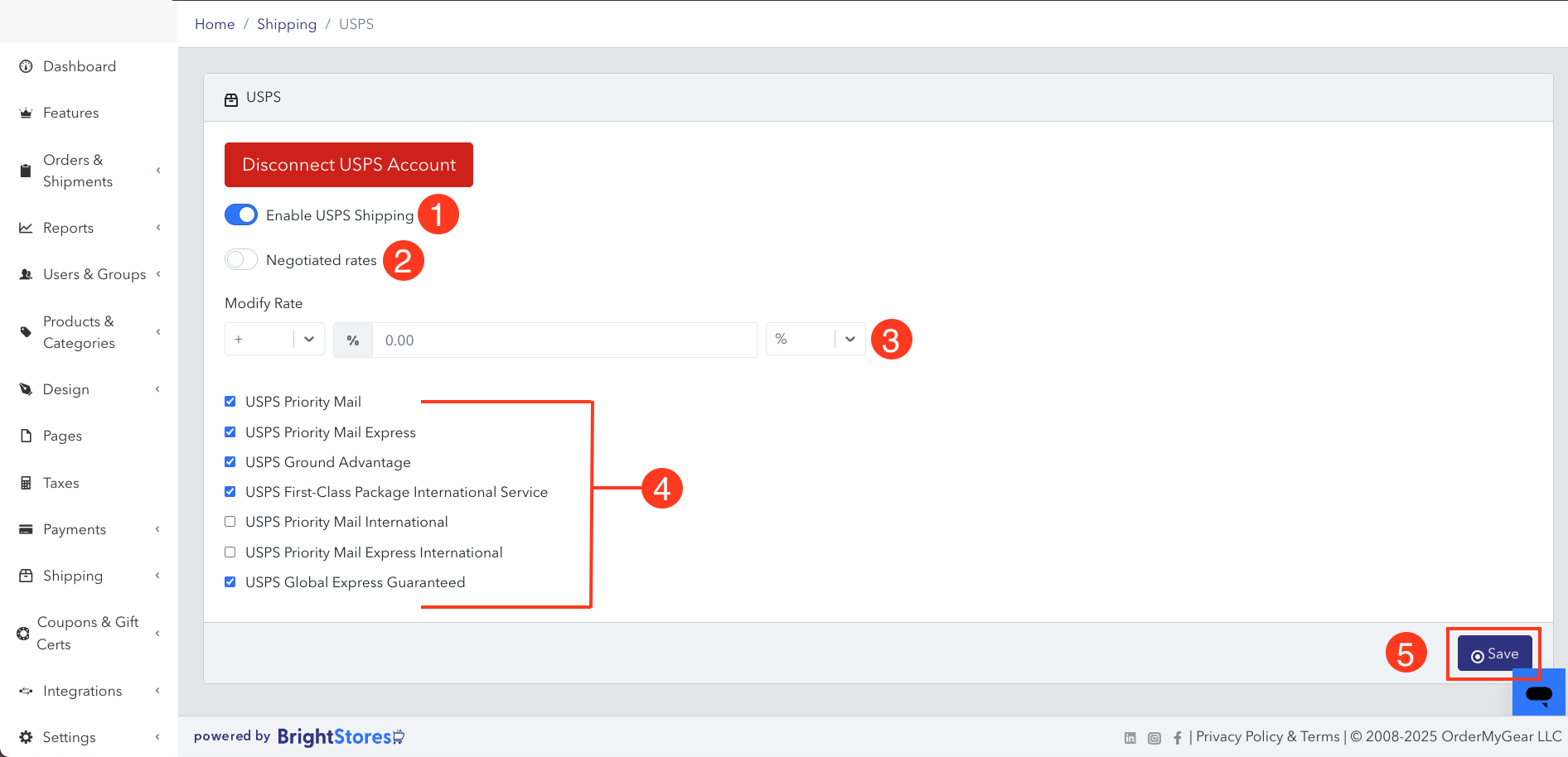Viewport: 1568px width, 757px height.
Task: Uncheck USPS Ground Advantage checkbox
Action: [x=230, y=462]
